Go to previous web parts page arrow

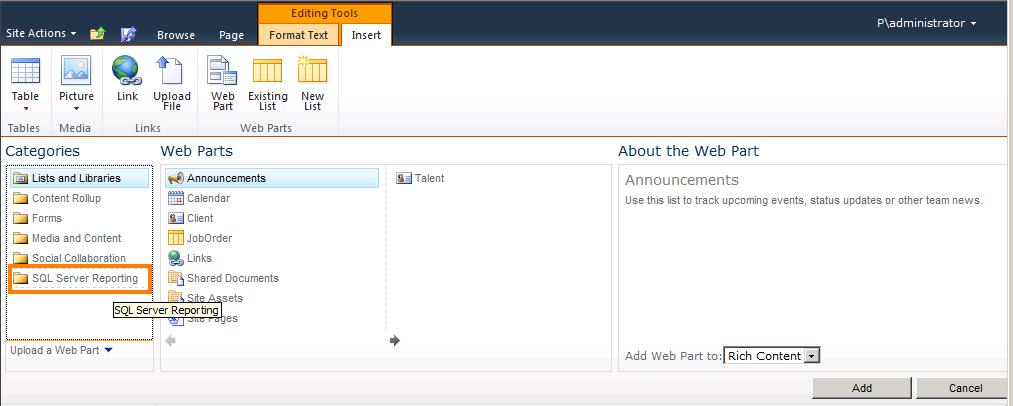171,341
